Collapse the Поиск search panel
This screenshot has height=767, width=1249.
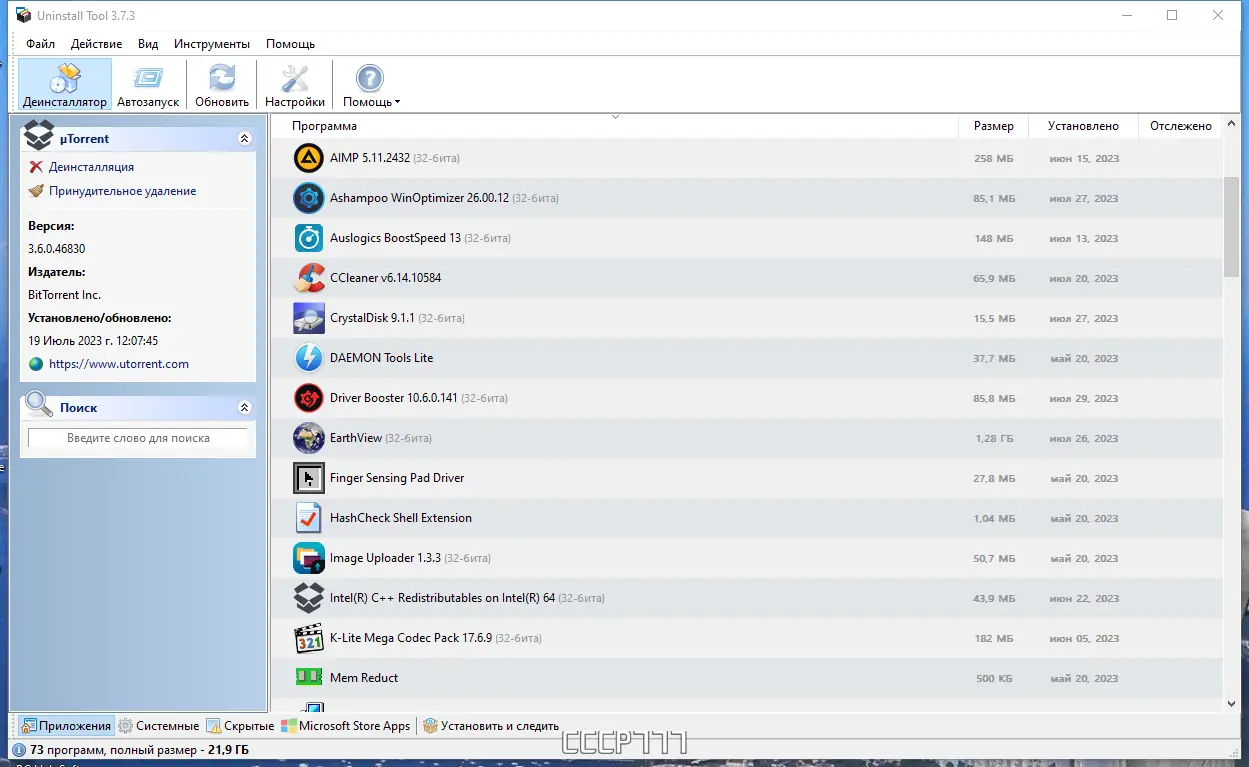244,407
